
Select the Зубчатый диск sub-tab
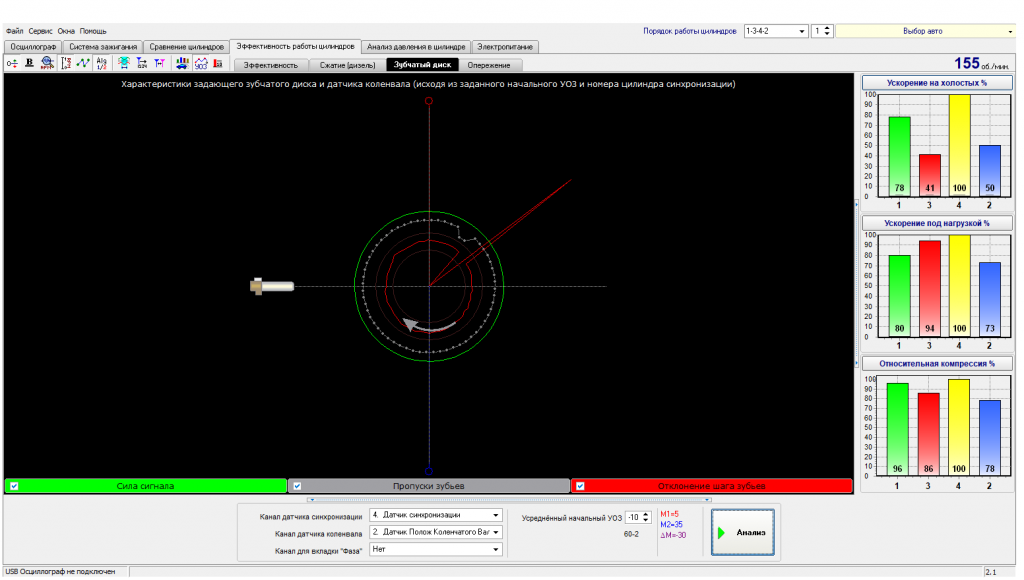point(423,65)
